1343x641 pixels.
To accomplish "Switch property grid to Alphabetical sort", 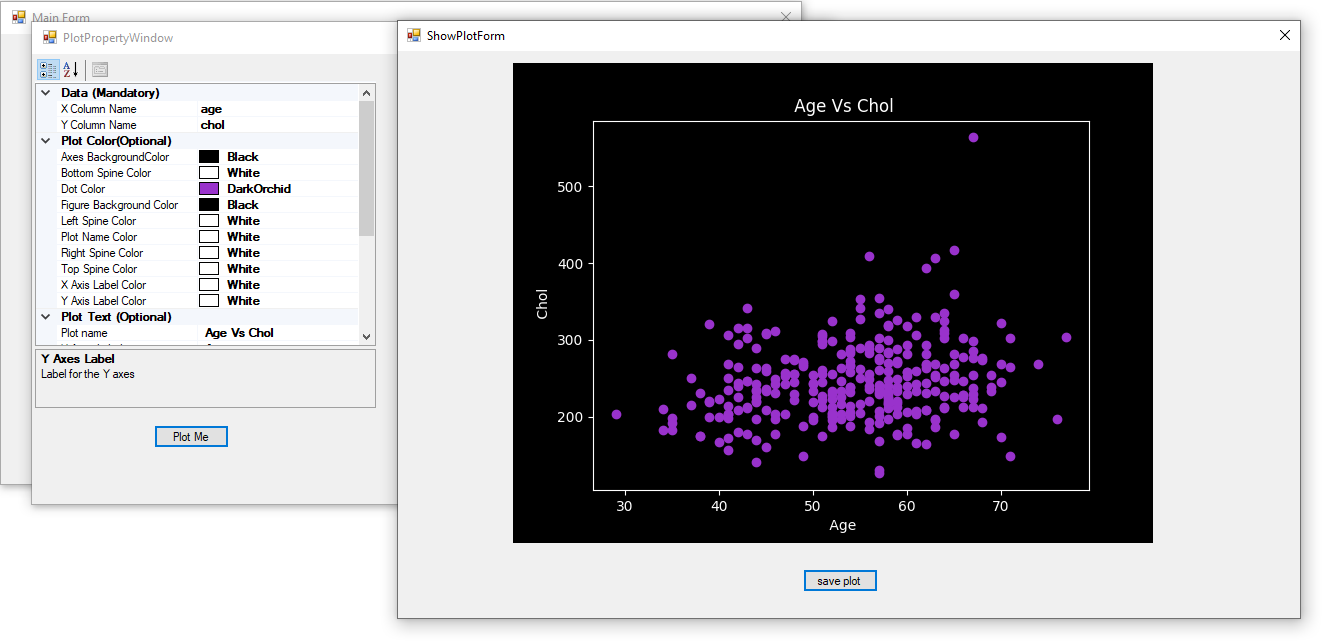I will [70, 69].
